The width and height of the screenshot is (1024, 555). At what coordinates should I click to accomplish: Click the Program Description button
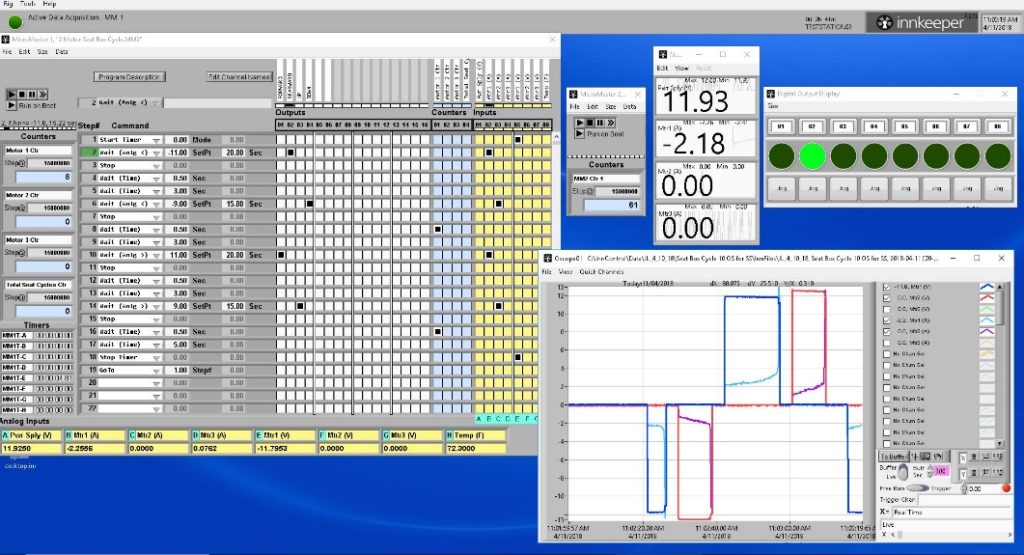pos(129,76)
